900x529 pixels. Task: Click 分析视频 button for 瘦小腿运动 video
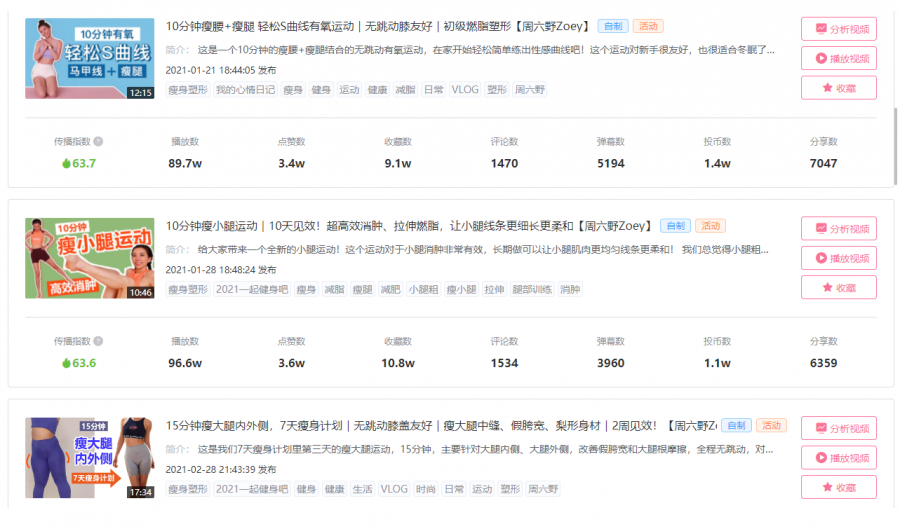(x=839, y=228)
